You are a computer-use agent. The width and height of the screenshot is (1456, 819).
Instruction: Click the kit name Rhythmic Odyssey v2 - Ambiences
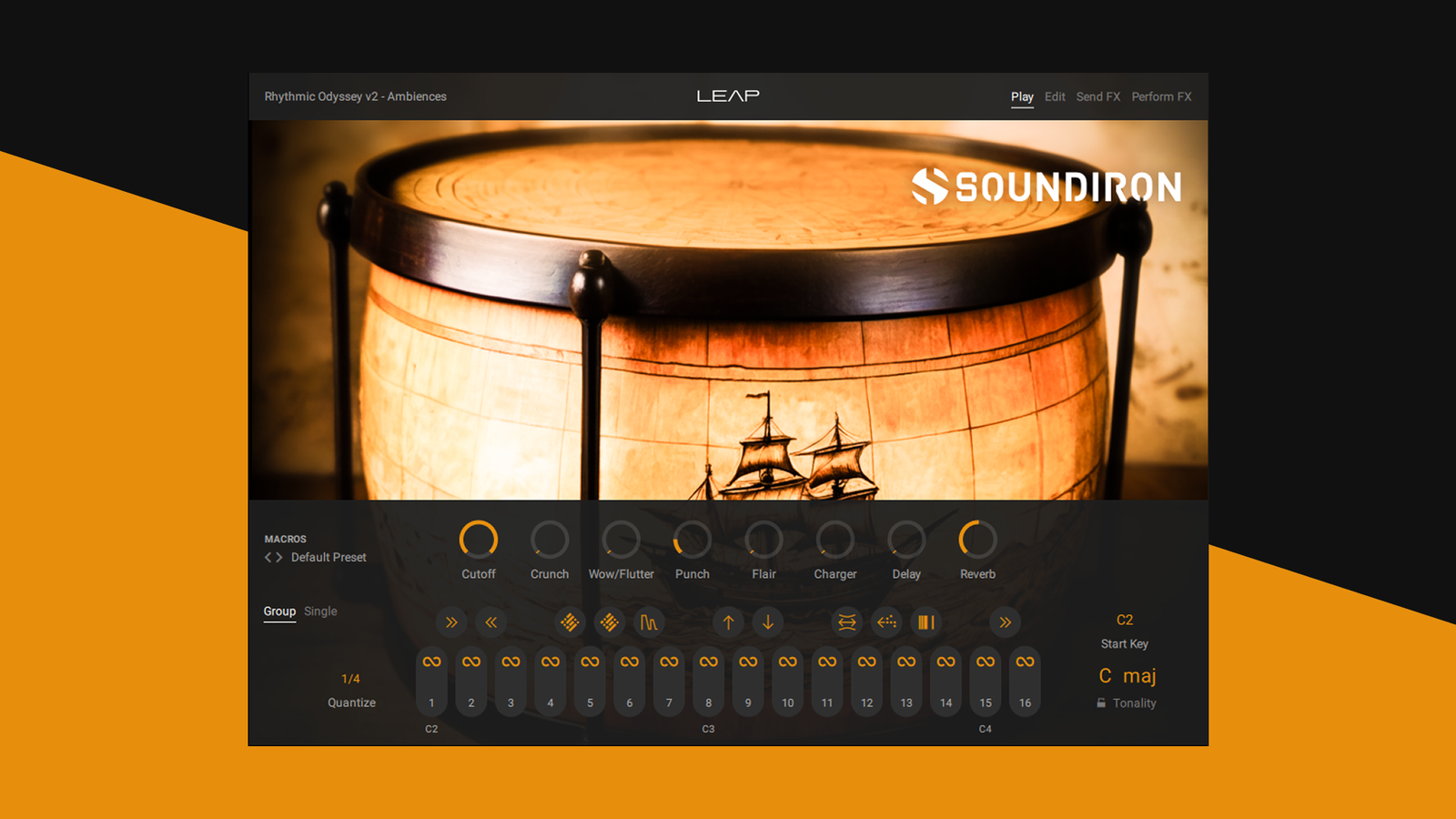tap(356, 96)
